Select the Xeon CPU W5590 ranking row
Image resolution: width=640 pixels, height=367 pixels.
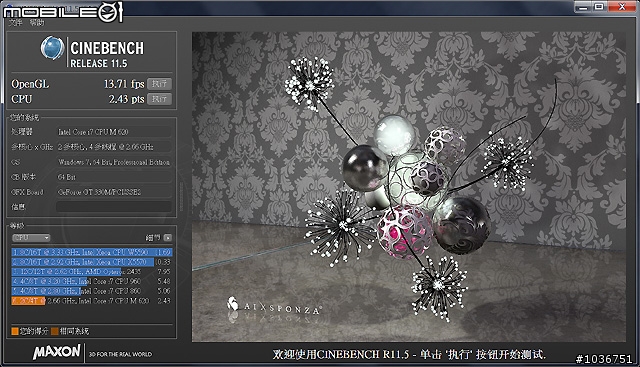[x=92, y=252]
